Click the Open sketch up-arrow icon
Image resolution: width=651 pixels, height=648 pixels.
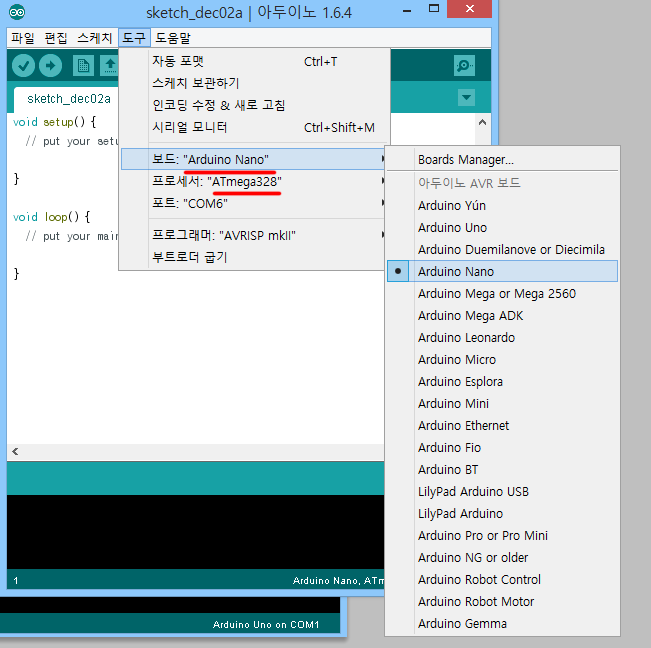coord(110,66)
